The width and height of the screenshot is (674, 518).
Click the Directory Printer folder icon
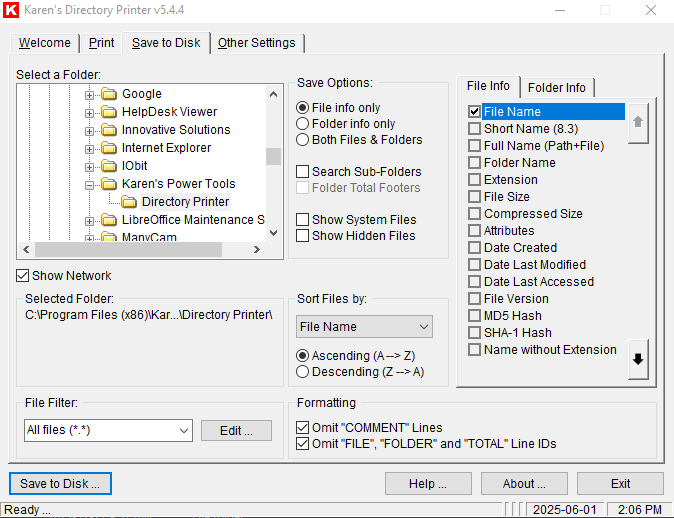pyautogui.click(x=129, y=202)
